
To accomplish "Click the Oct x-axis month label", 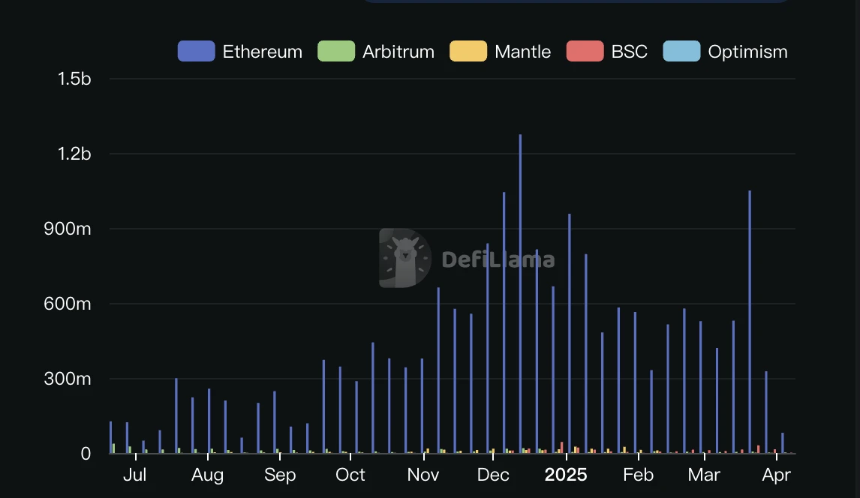I will pyautogui.click(x=350, y=475).
